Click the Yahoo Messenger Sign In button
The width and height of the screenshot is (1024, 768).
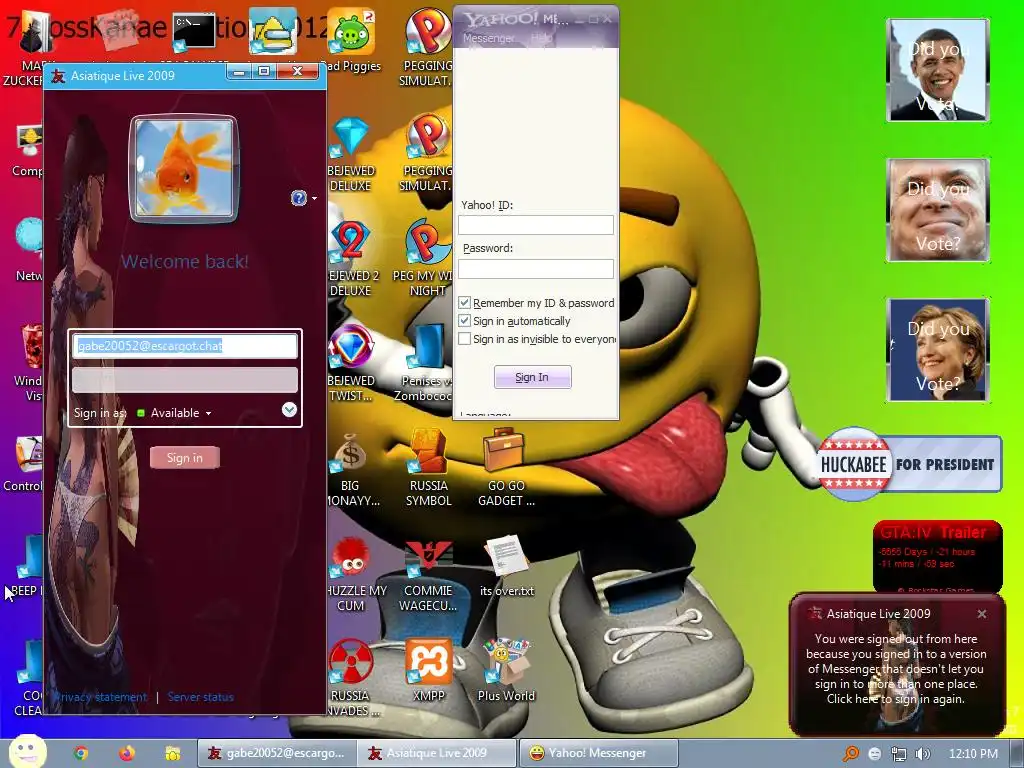(532, 377)
